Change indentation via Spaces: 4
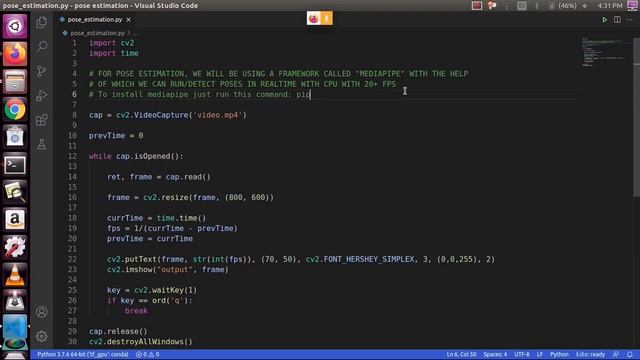This screenshot has height=360, width=640. pyautogui.click(x=495, y=354)
